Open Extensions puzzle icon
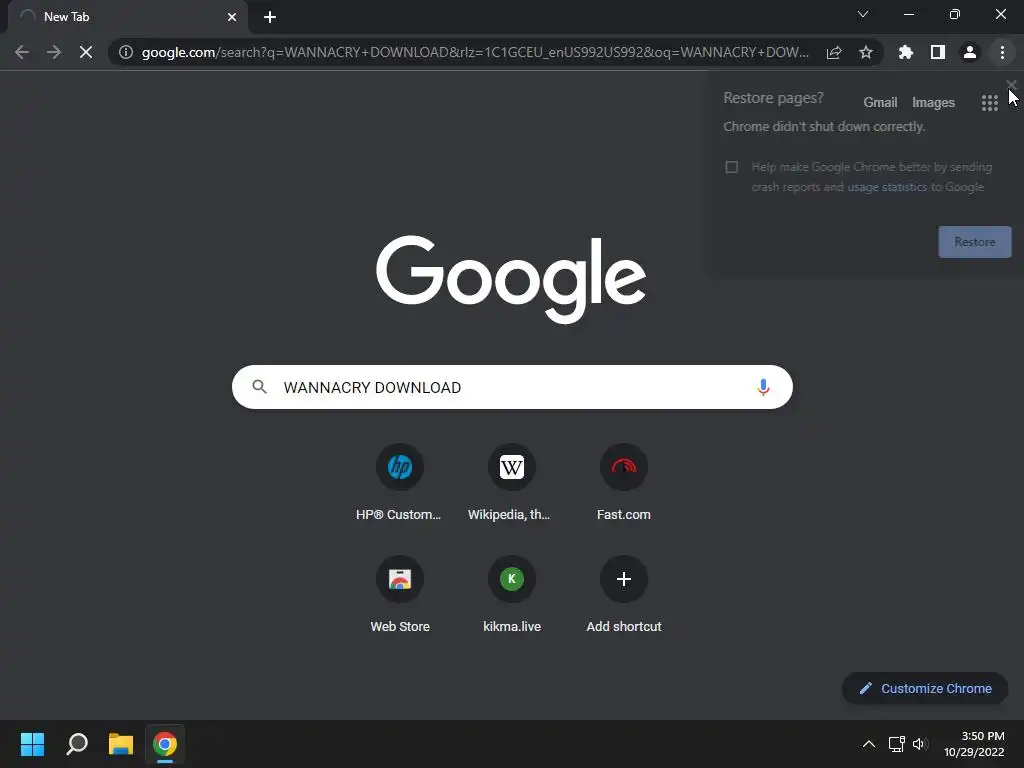 (x=906, y=52)
